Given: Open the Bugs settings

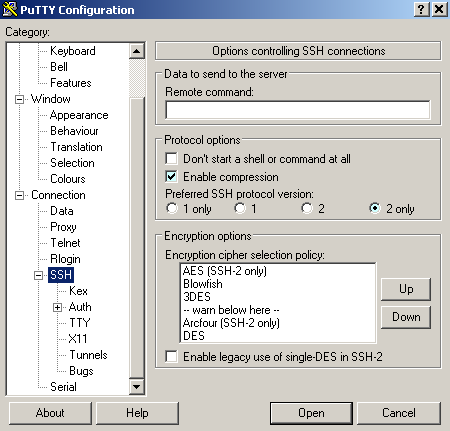Looking at the screenshot, I should pos(81,371).
